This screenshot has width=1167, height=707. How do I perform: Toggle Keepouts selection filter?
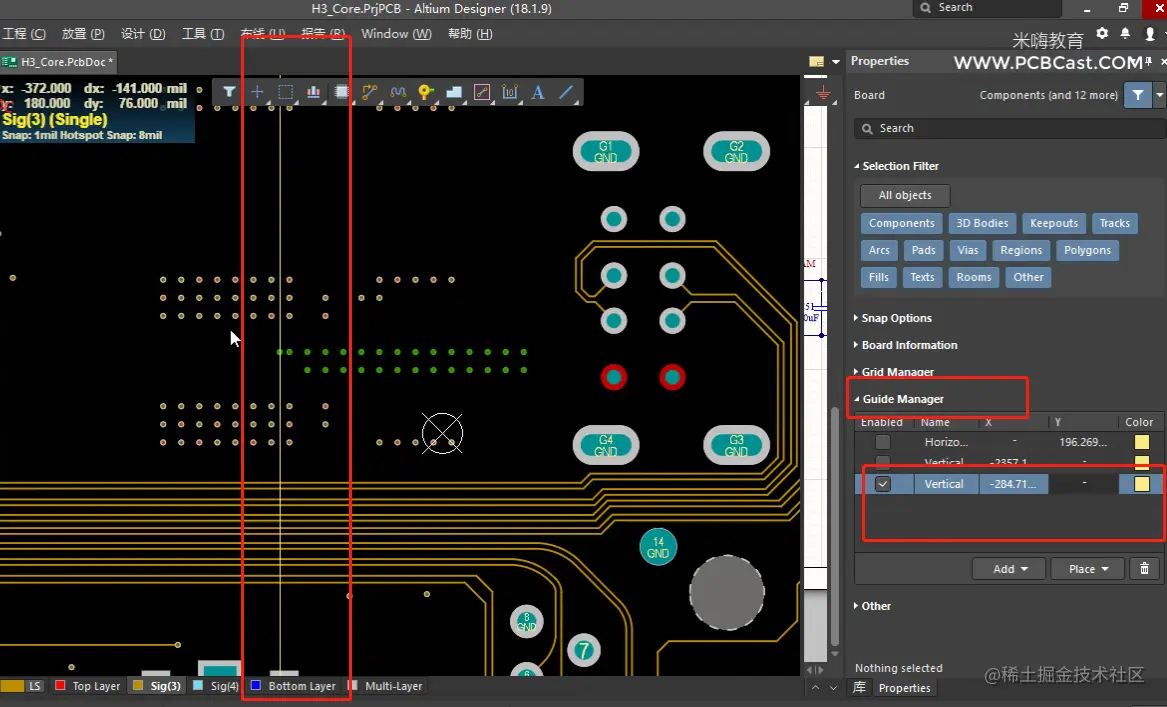coord(1054,223)
